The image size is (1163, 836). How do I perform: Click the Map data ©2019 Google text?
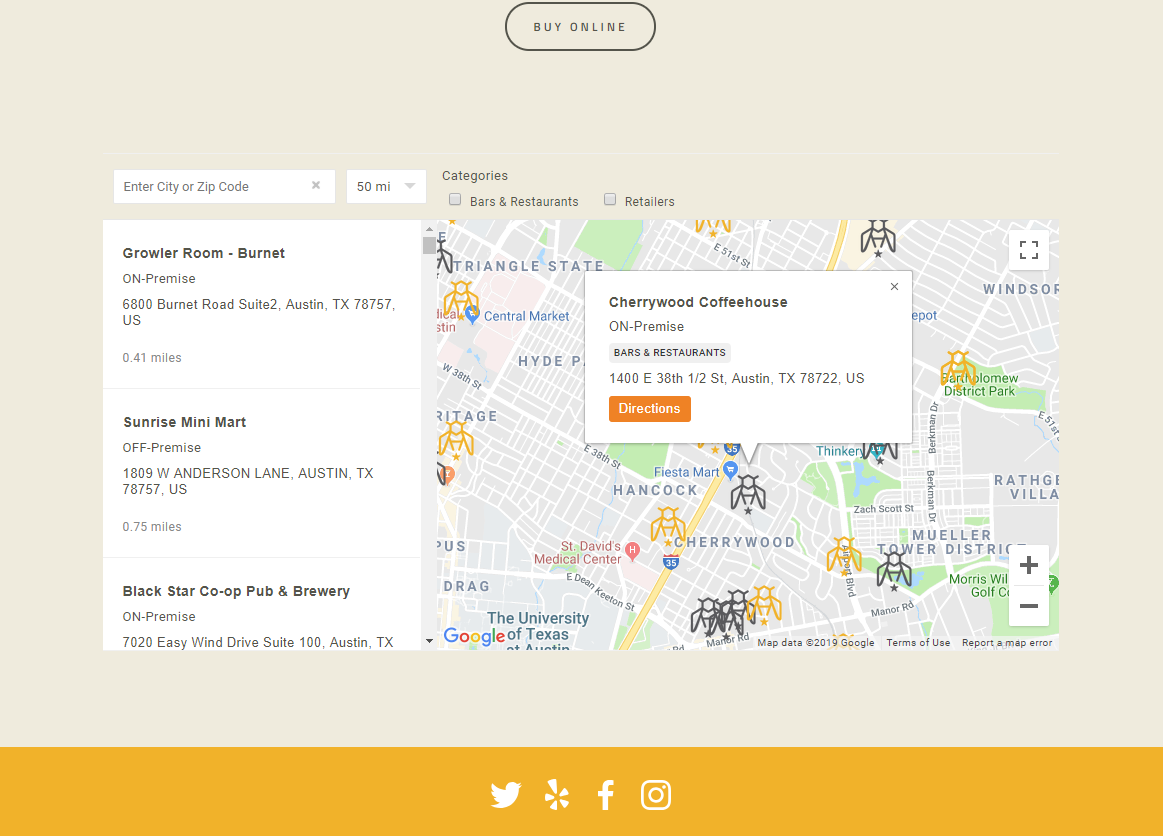816,642
